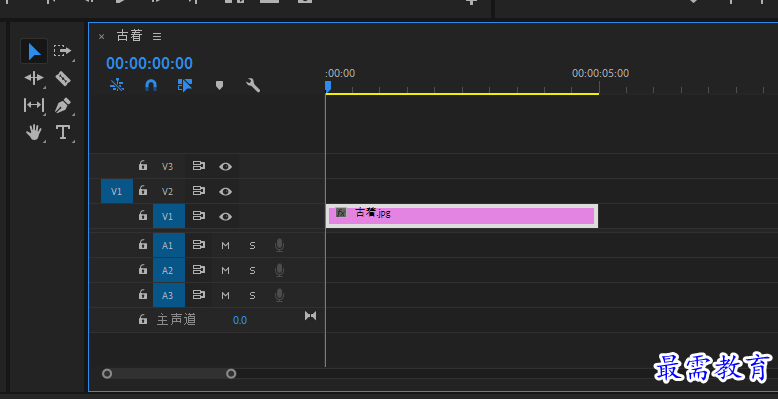Image resolution: width=778 pixels, height=399 pixels.
Task: Select the Track Select Forward tool
Action: pyautogui.click(x=63, y=51)
